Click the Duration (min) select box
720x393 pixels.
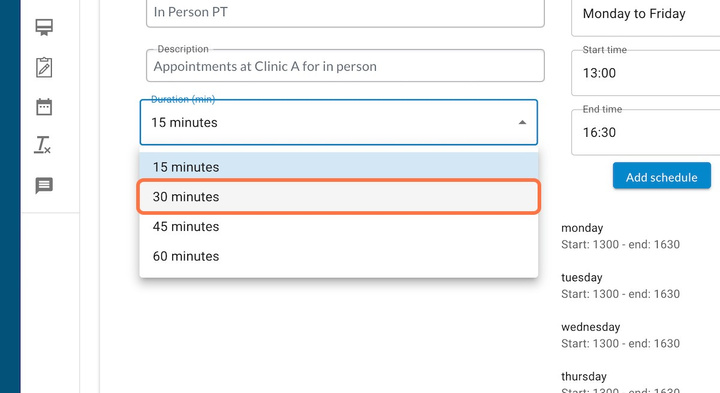point(339,123)
